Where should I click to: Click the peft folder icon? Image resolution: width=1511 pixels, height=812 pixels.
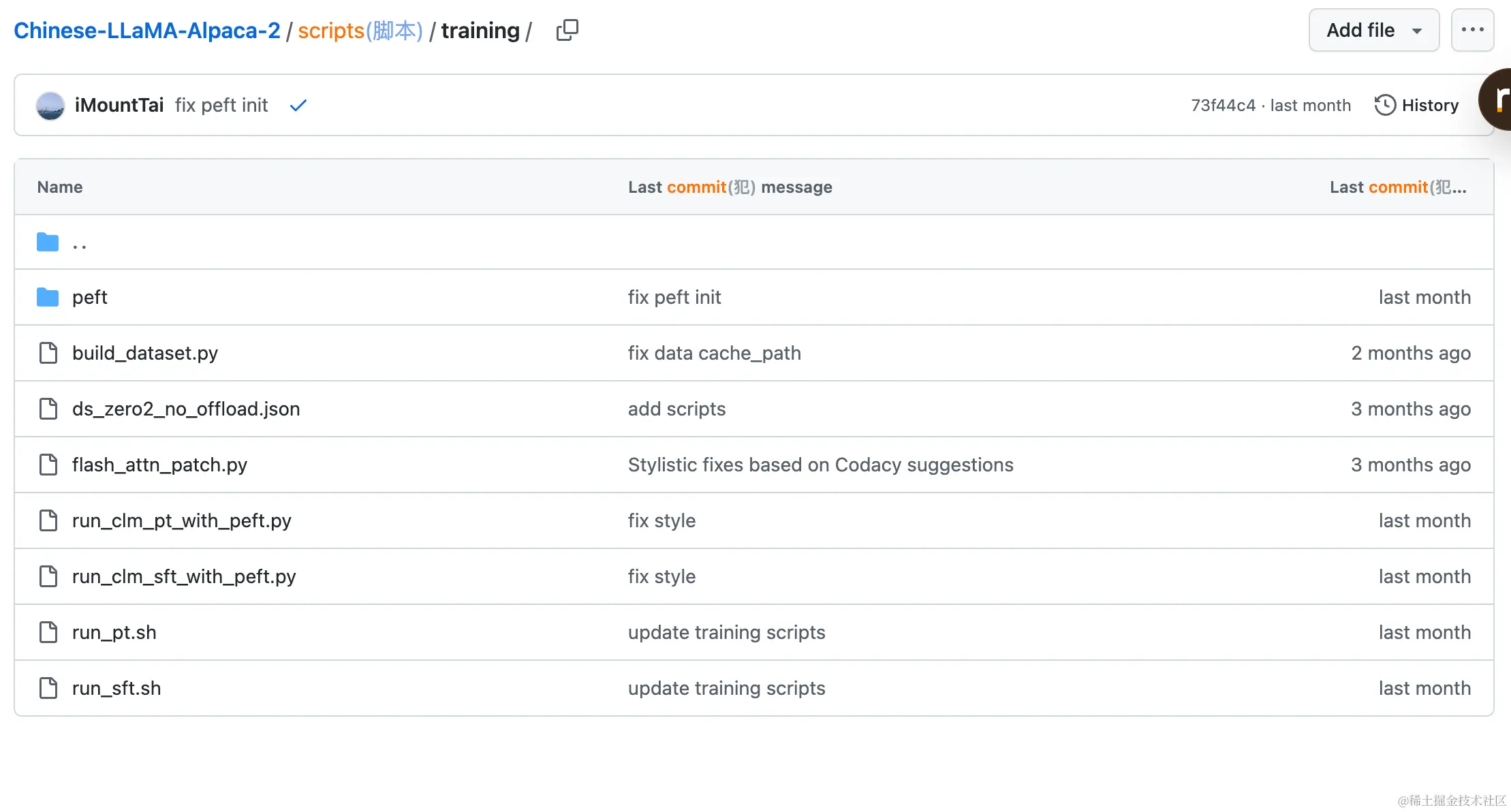pyautogui.click(x=48, y=297)
